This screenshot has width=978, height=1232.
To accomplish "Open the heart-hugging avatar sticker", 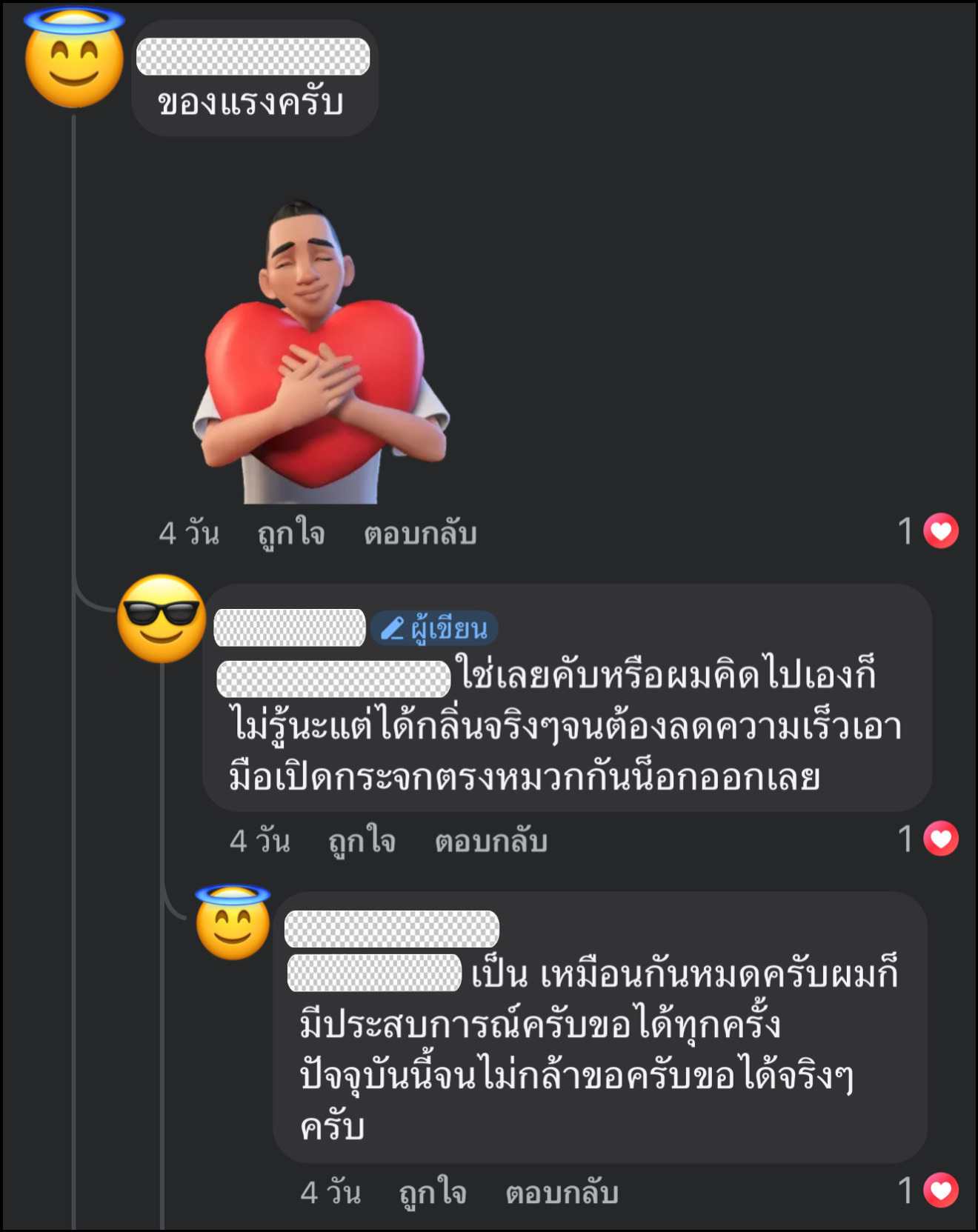I will tap(321, 352).
